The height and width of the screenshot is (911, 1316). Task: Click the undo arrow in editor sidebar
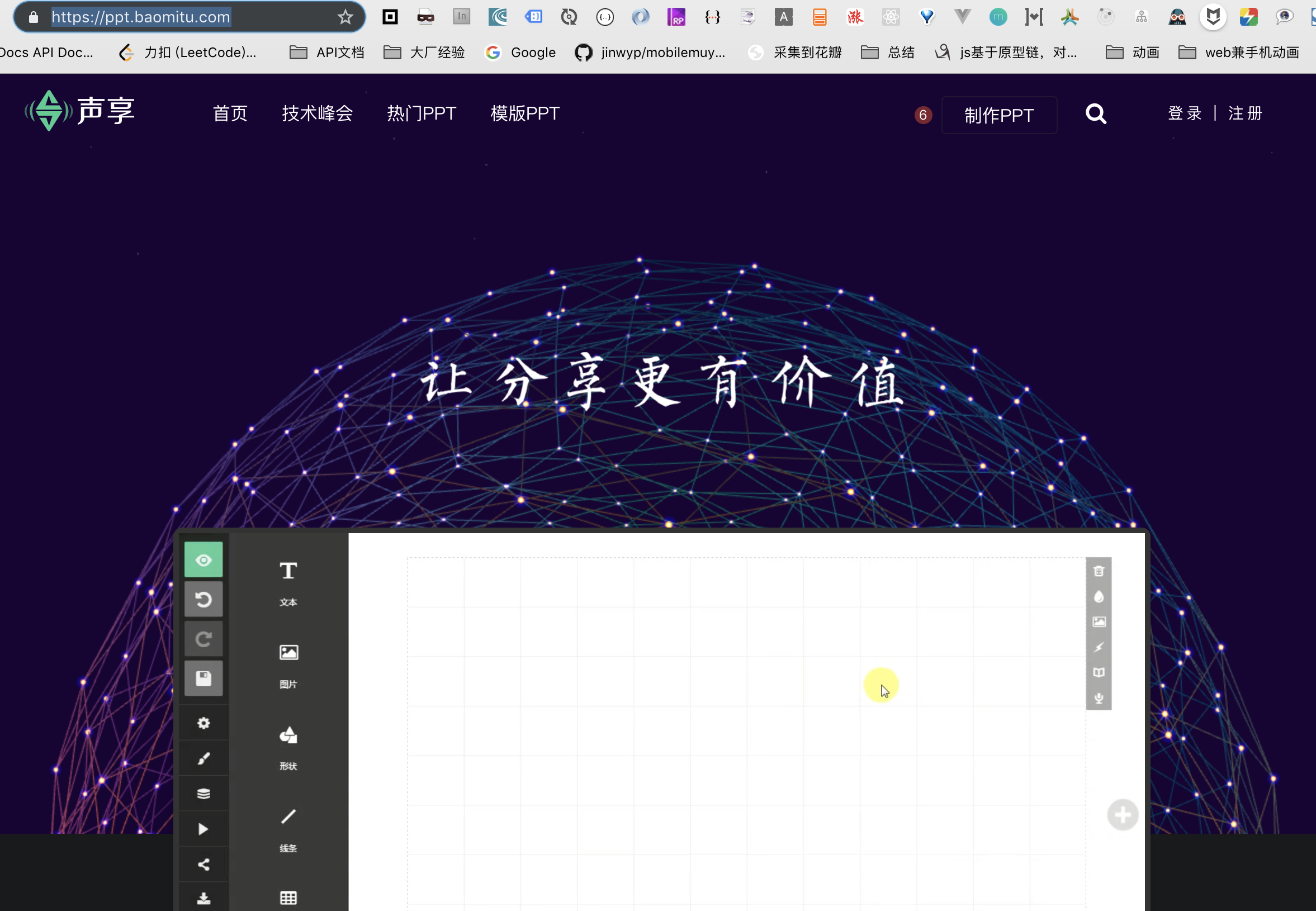click(x=203, y=599)
